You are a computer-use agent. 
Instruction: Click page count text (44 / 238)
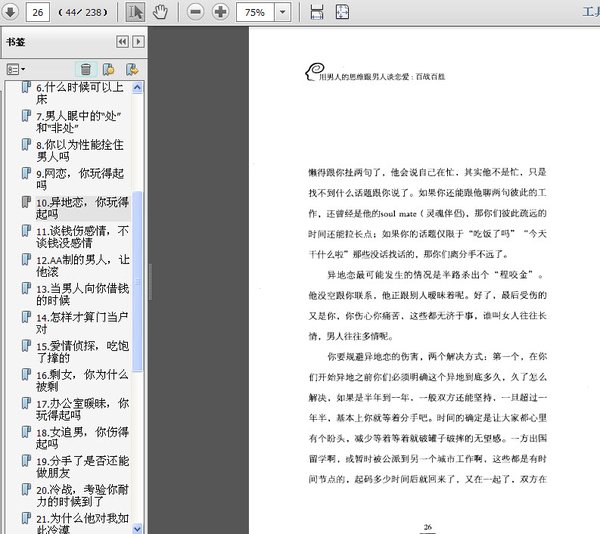click(x=83, y=13)
